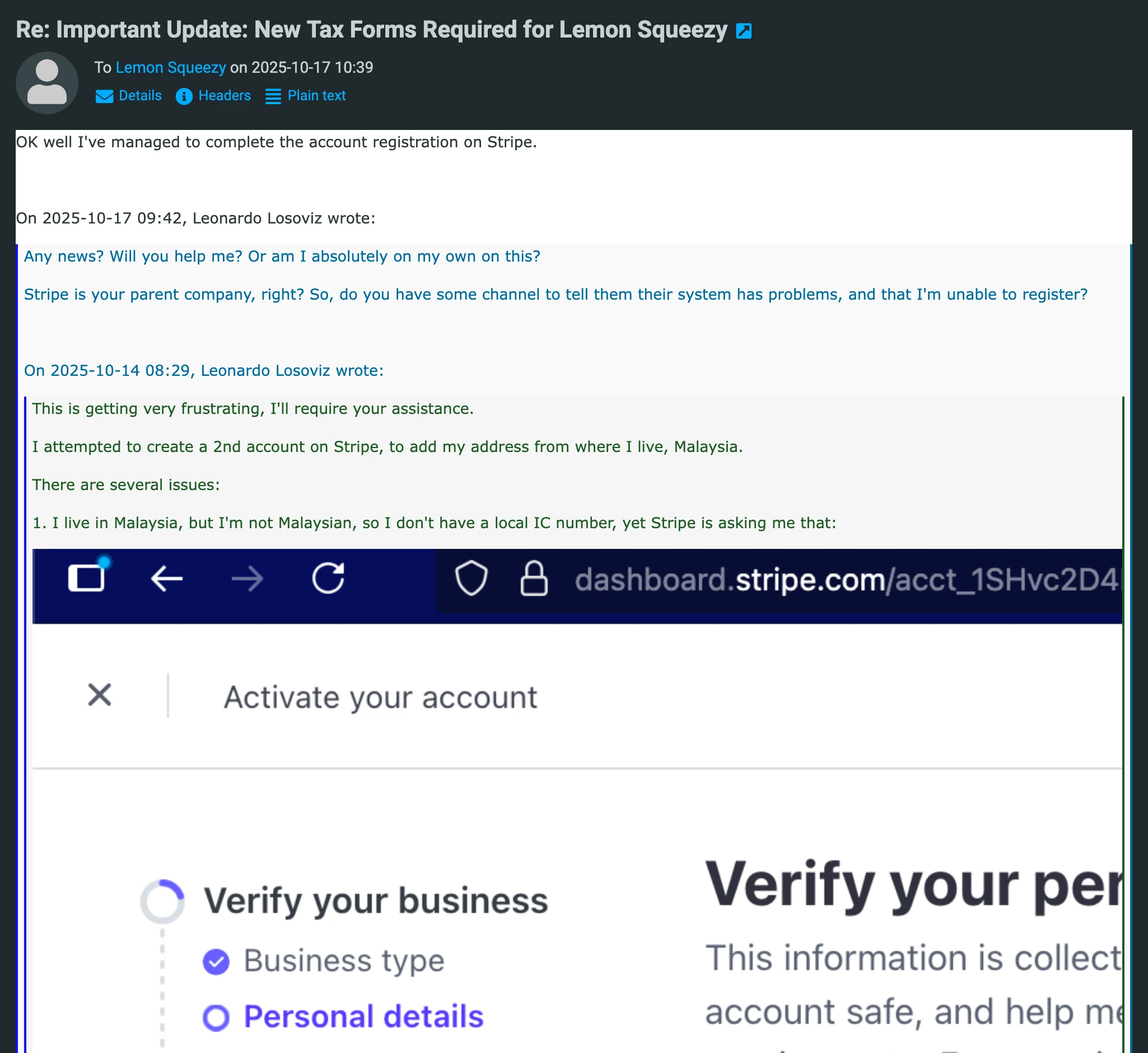Image resolution: width=1148 pixels, height=1053 pixels.
Task: Click the Headers info icon
Action: [184, 96]
